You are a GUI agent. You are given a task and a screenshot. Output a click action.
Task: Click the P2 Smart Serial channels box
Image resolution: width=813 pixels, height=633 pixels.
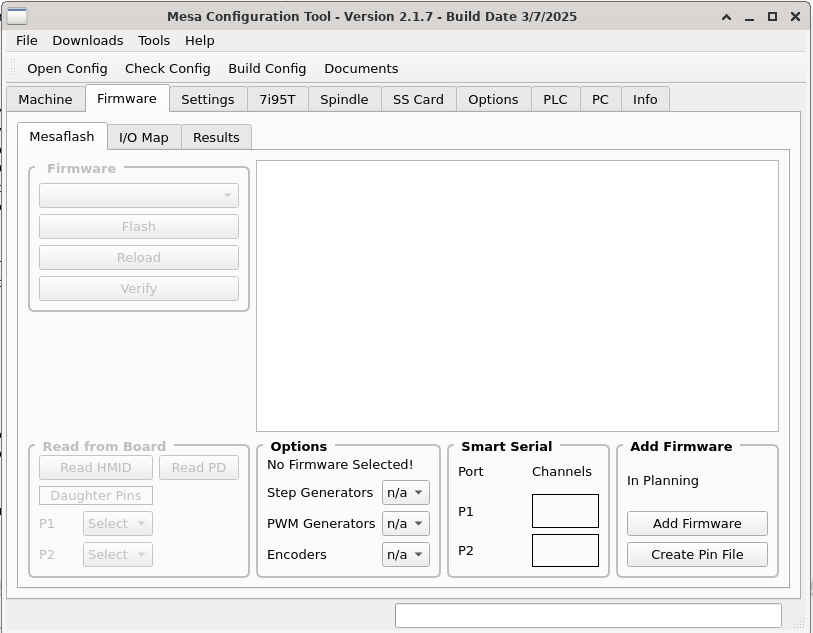pos(565,551)
